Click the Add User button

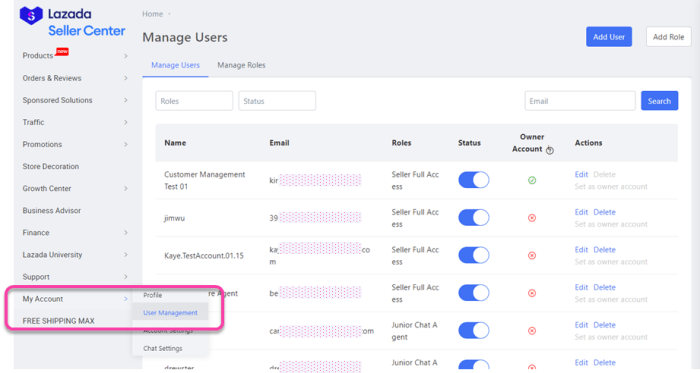pos(609,37)
